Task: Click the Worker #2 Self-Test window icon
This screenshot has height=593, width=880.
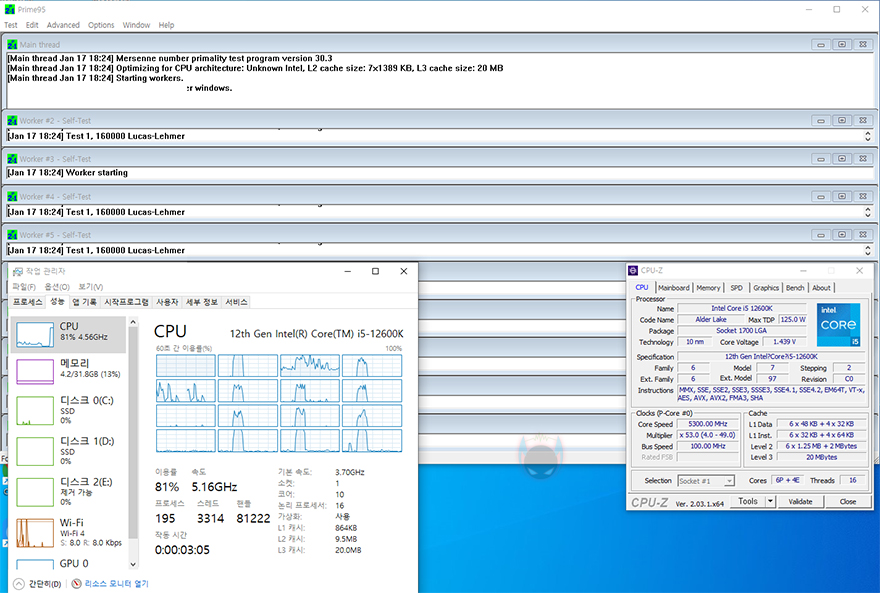Action: tap(12, 121)
